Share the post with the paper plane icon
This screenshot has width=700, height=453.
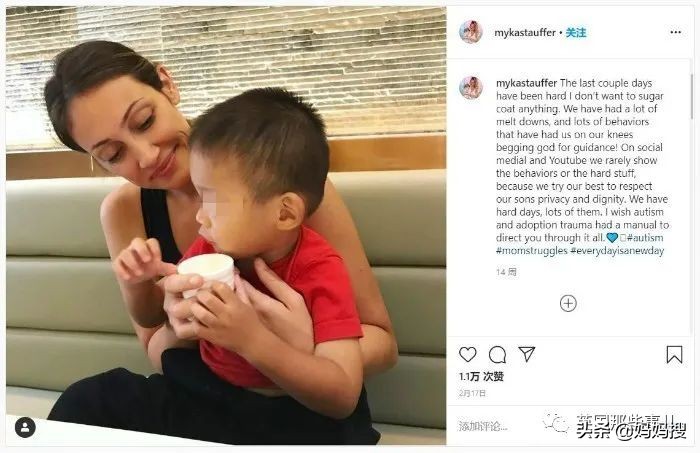527,354
